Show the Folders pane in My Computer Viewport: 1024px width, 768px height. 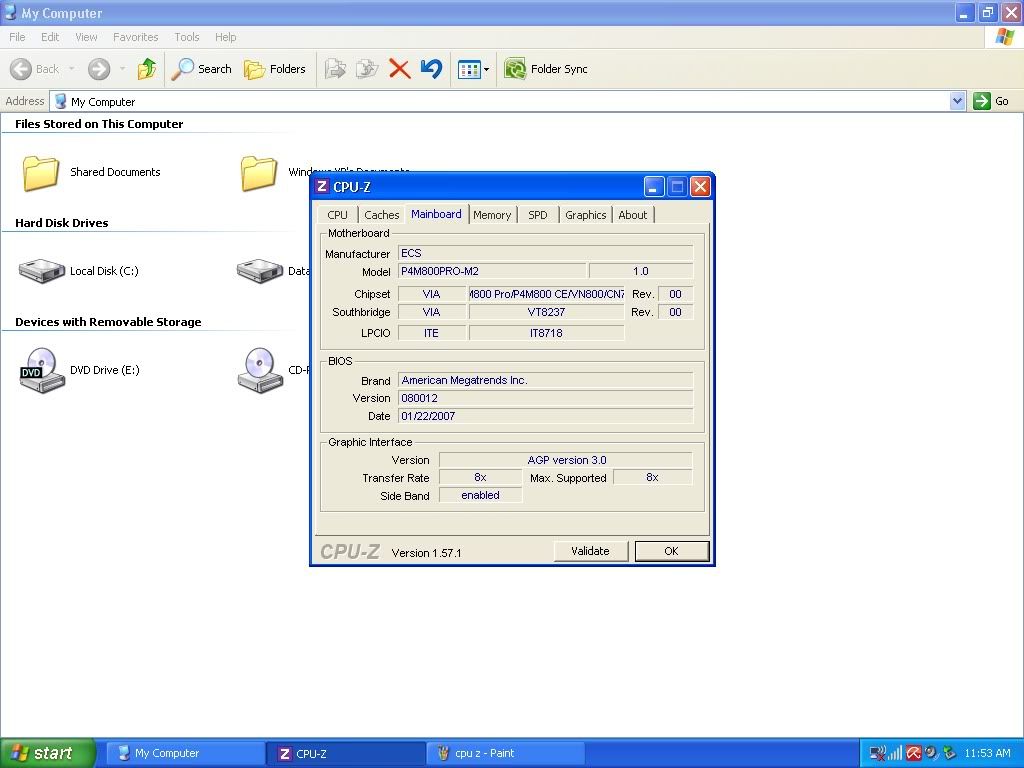pos(274,69)
